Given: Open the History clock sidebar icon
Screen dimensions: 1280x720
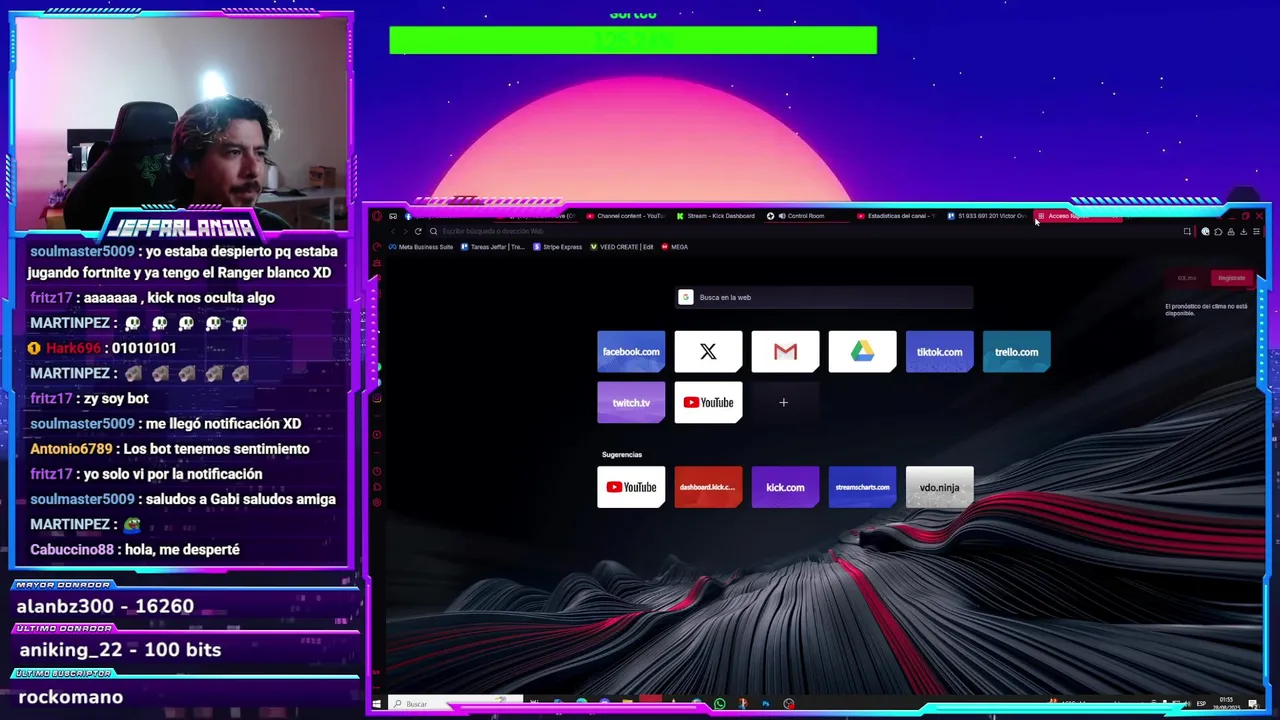Looking at the screenshot, I should 377,470.
